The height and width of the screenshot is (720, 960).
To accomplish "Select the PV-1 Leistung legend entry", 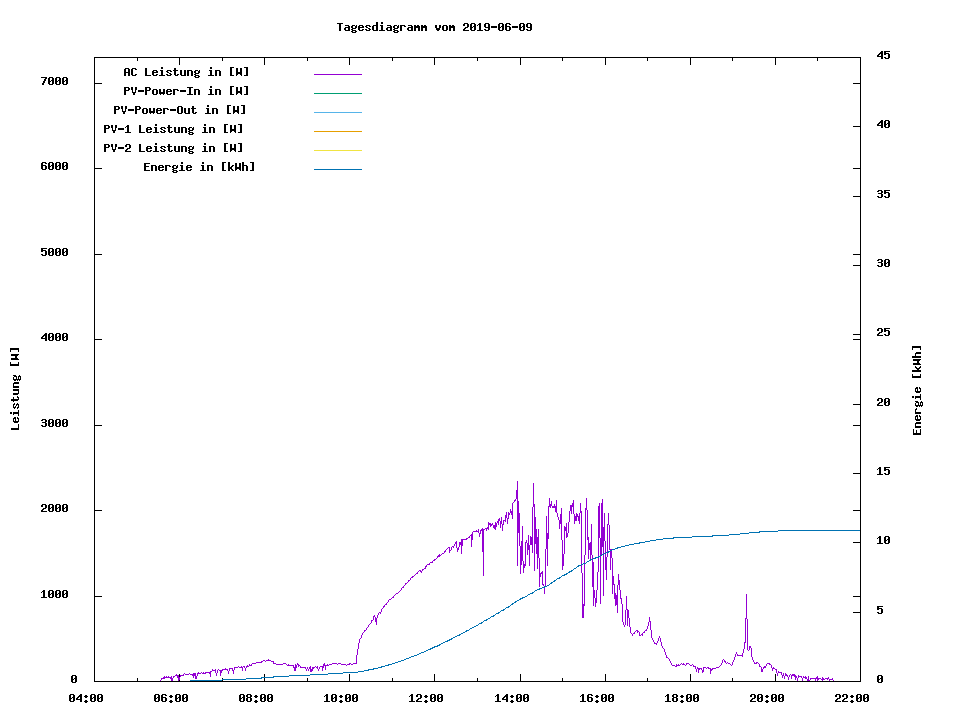I will point(173,129).
